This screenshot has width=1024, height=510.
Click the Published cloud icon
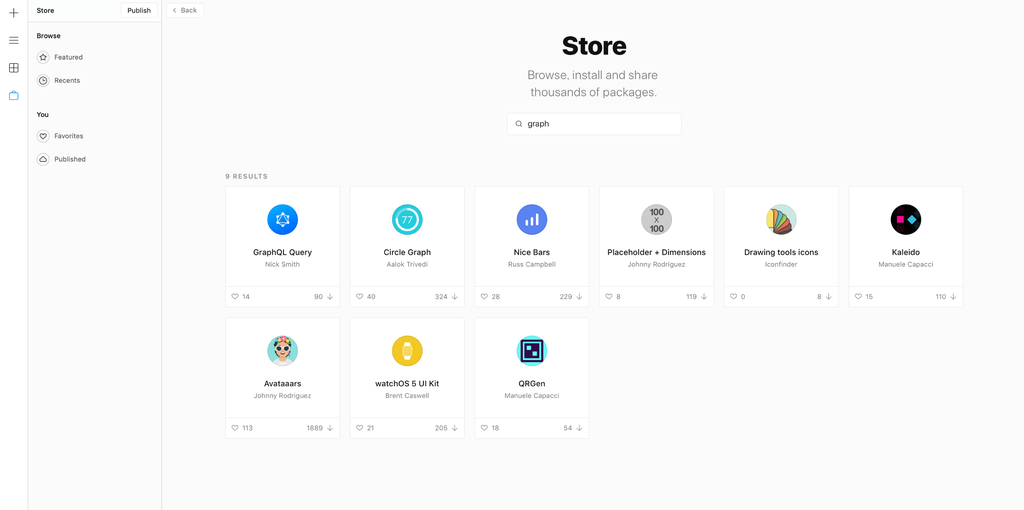(x=43, y=159)
